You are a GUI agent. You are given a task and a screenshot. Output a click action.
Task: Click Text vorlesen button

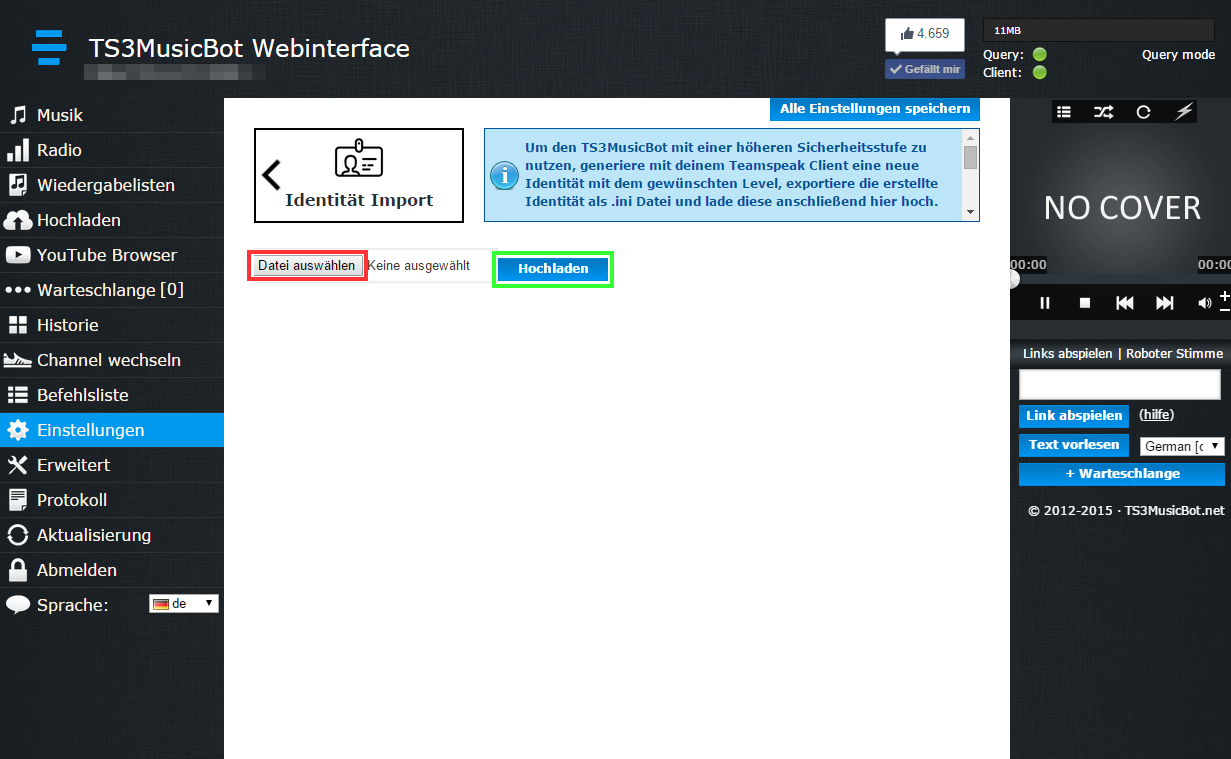pyautogui.click(x=1074, y=445)
